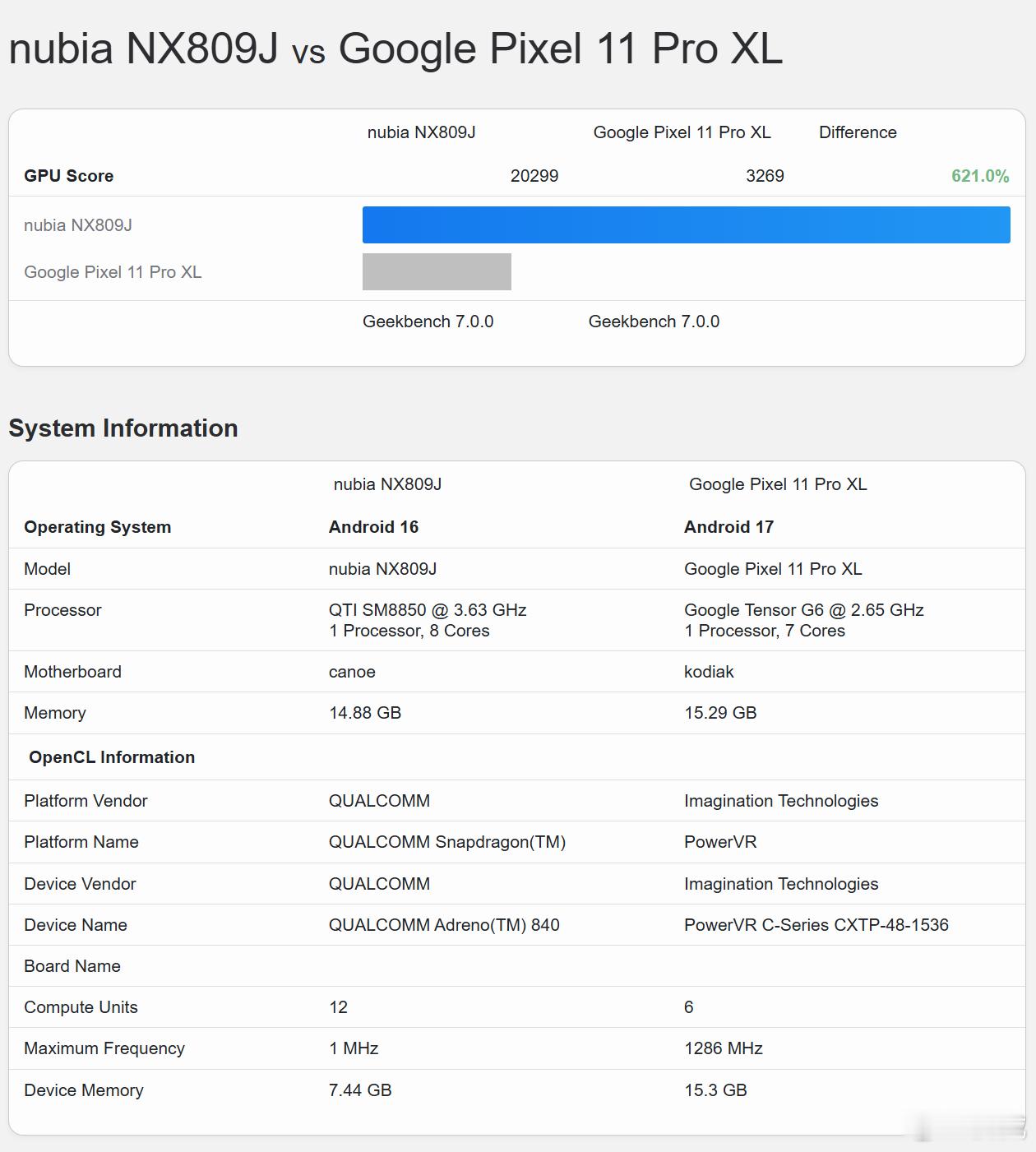Click Google Pixel 11 Pro XL in Model row

pyautogui.click(x=773, y=569)
